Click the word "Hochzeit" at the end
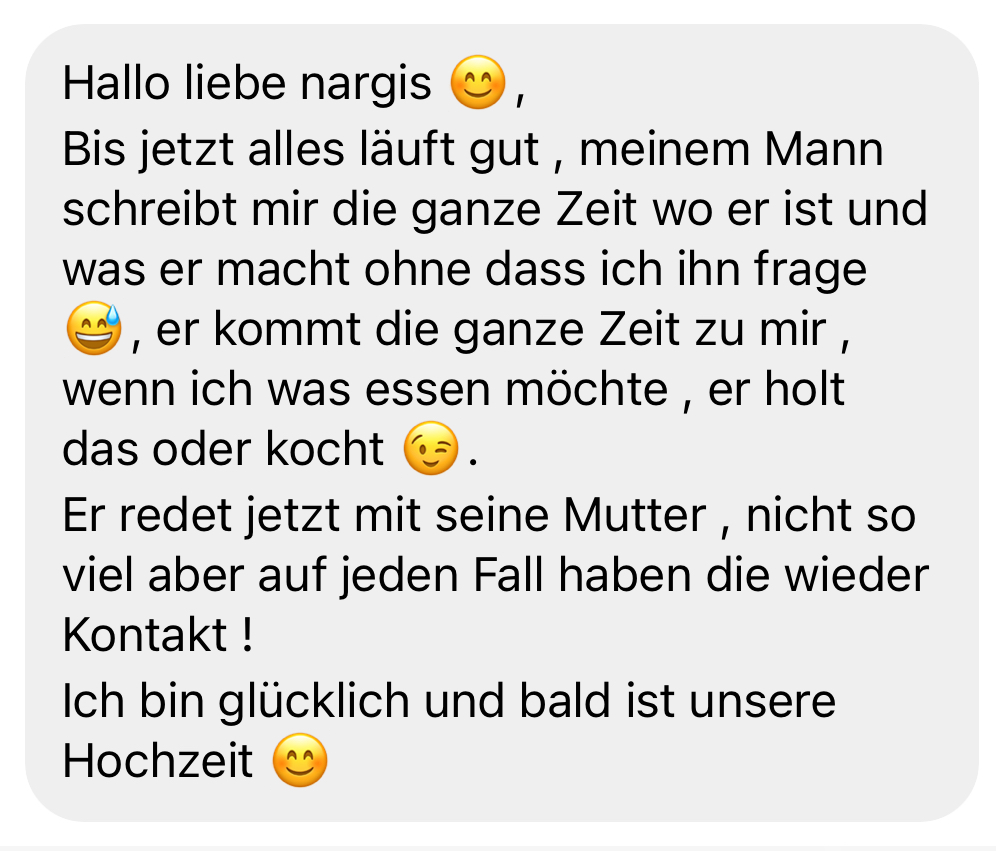Screen dimensions: 996x851 pyautogui.click(x=158, y=760)
